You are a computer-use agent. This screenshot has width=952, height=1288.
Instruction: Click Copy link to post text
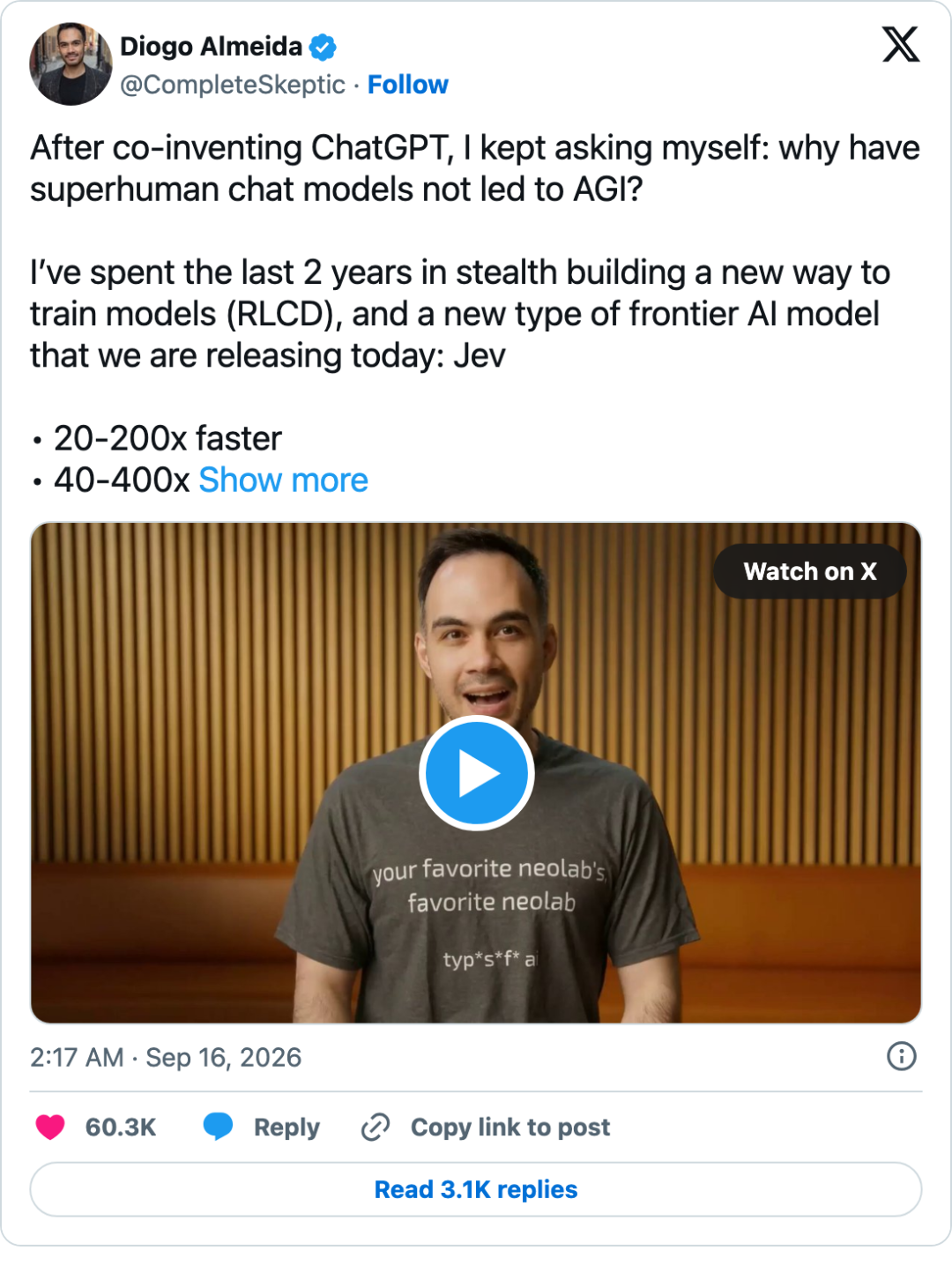click(510, 1128)
